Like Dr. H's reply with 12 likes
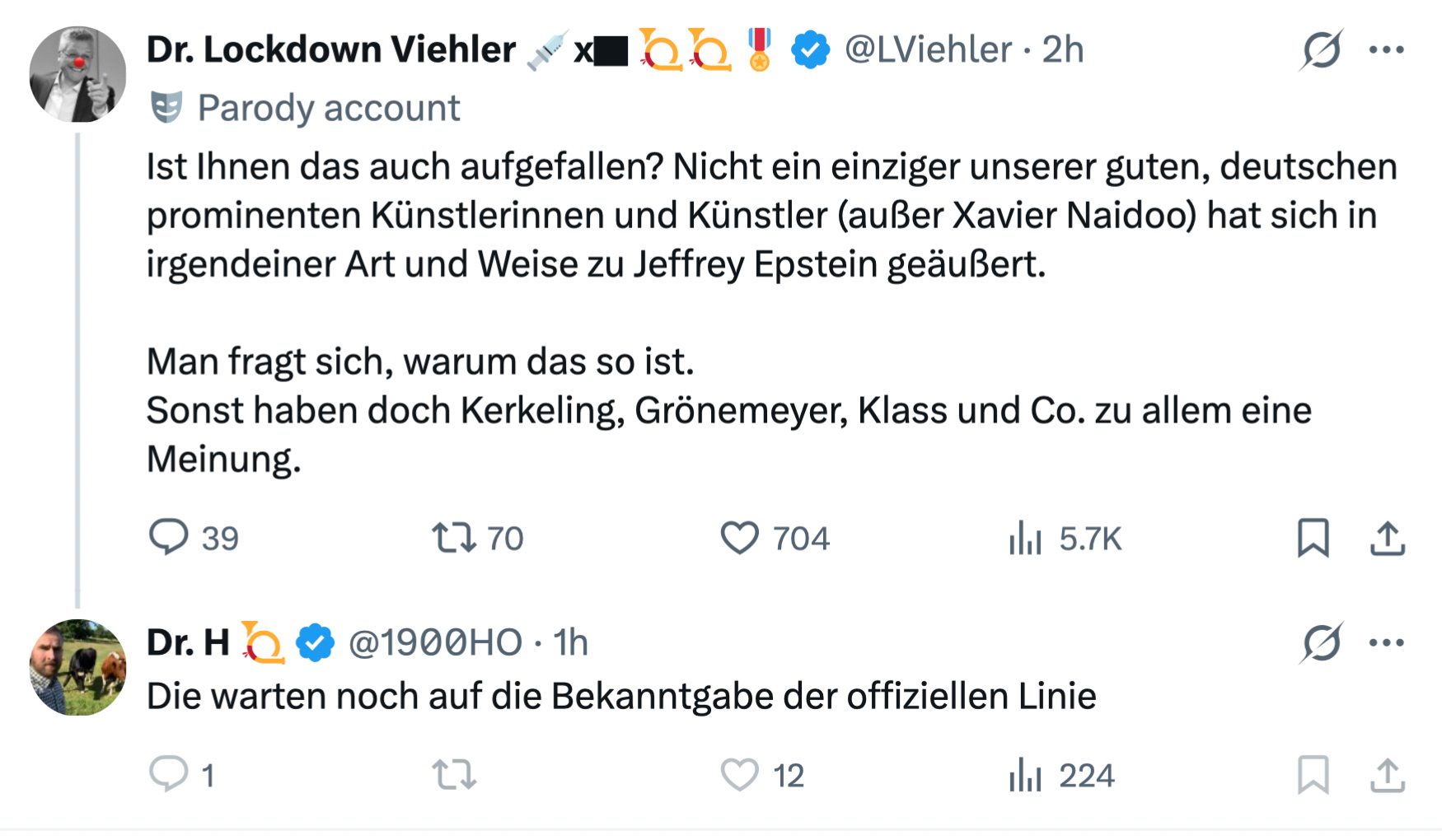 click(739, 775)
